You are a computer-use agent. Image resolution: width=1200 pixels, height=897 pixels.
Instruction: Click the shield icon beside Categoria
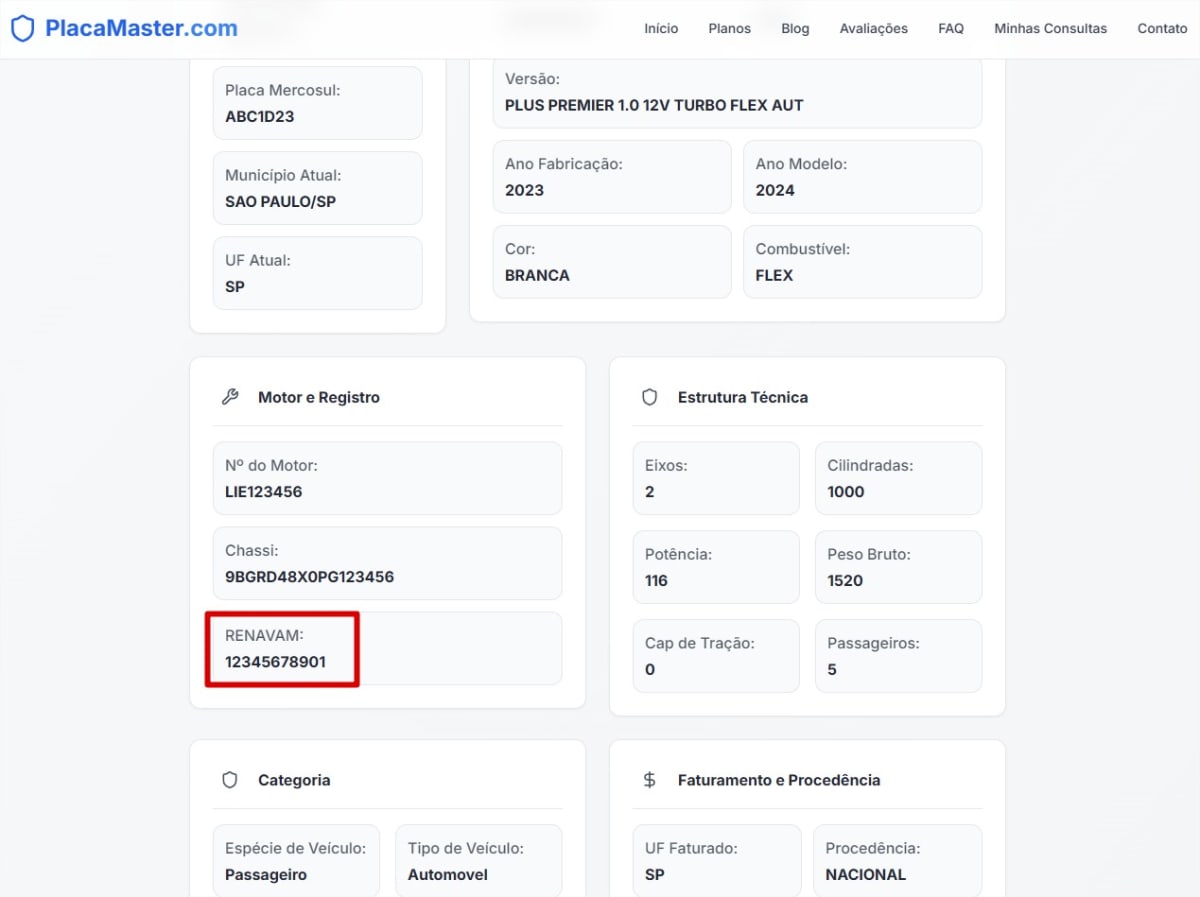point(230,780)
